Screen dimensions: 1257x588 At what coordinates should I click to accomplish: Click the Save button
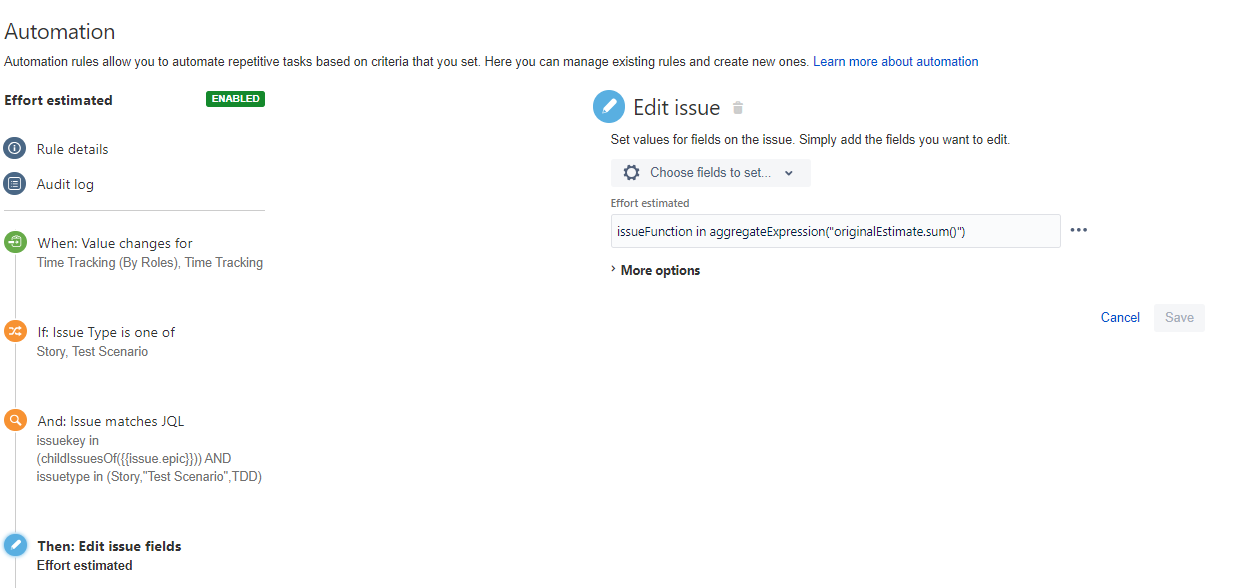(x=1179, y=317)
